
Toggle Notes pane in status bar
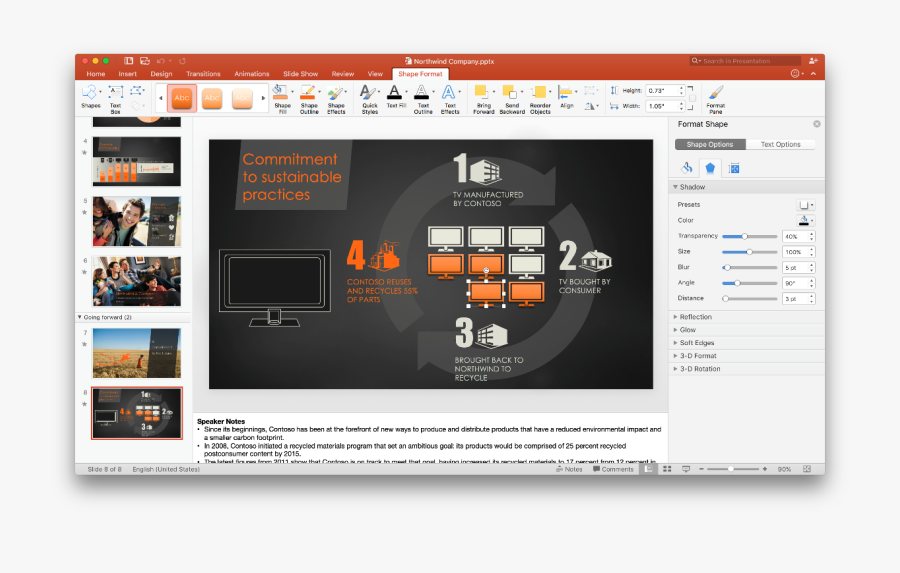[569, 469]
